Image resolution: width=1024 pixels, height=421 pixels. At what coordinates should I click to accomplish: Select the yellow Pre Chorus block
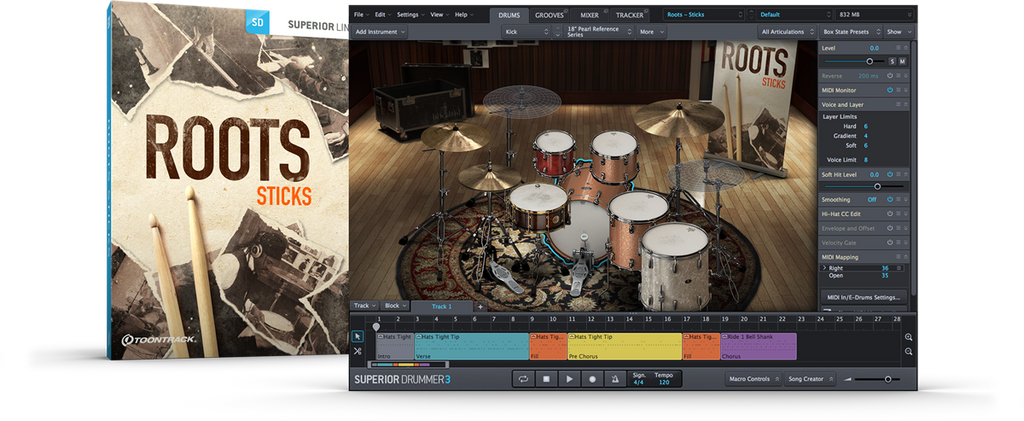coord(624,346)
